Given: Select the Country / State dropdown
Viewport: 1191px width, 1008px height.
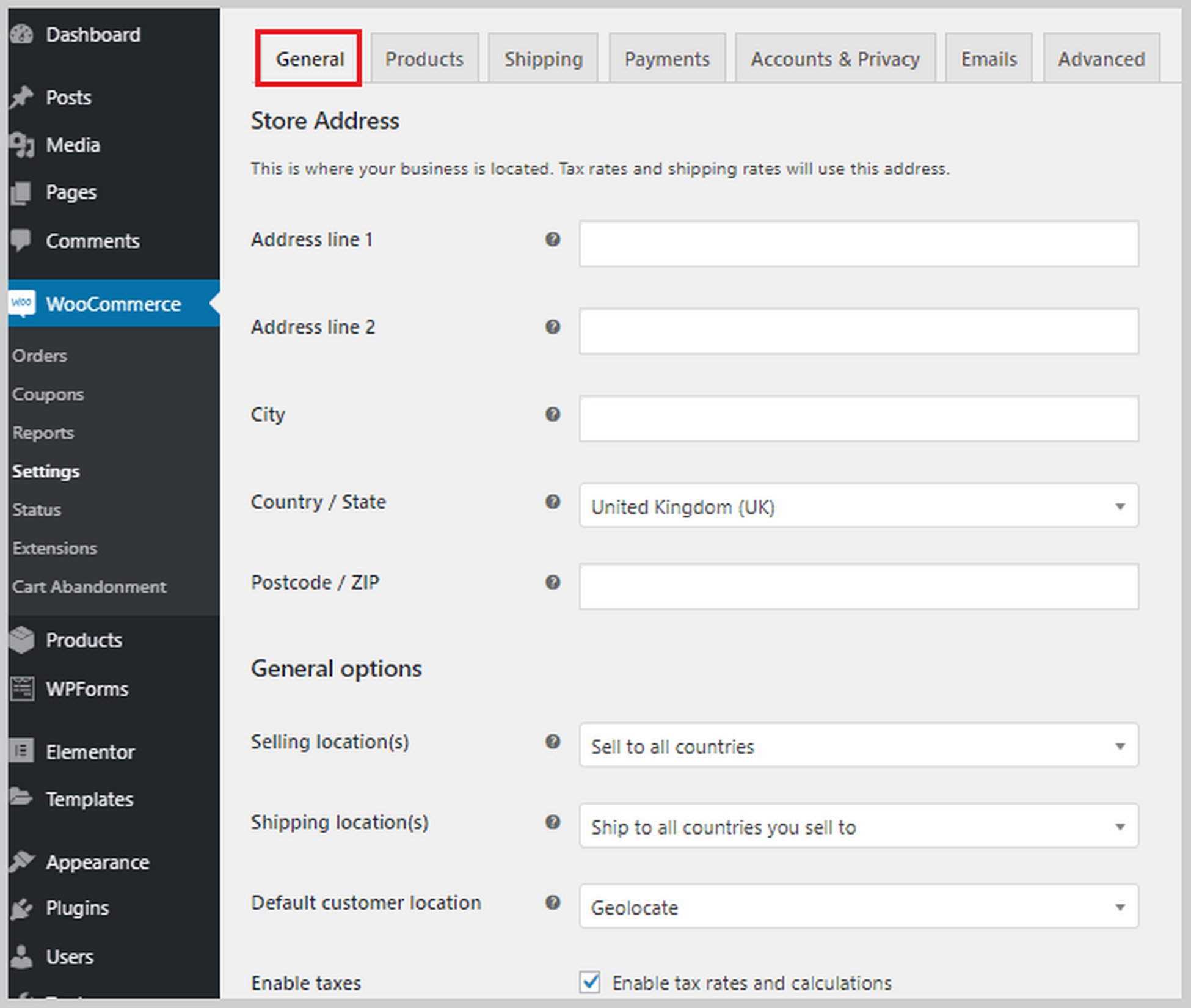Looking at the screenshot, I should coord(860,504).
